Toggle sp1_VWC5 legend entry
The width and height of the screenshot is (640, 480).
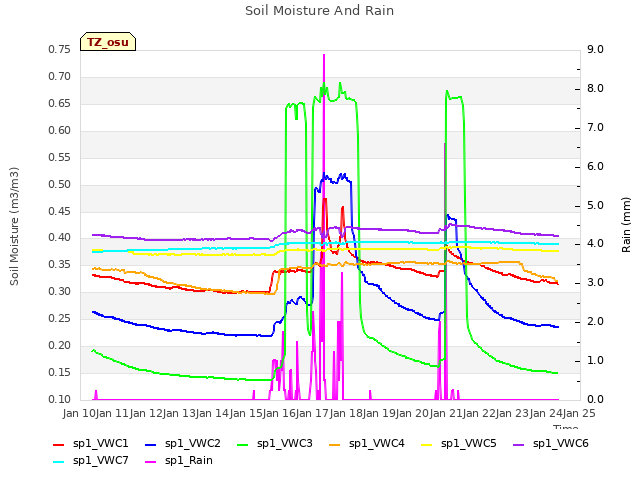[x=459, y=444]
